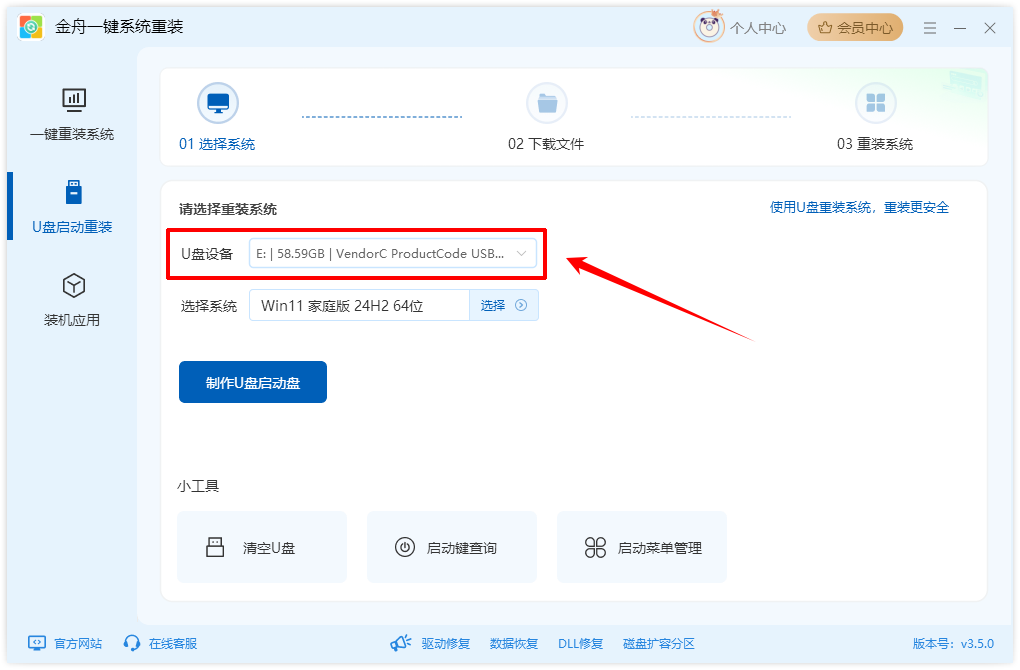Click the 在线客服 headset icon
Image resolution: width=1020 pixels, height=670 pixels.
click(x=132, y=643)
